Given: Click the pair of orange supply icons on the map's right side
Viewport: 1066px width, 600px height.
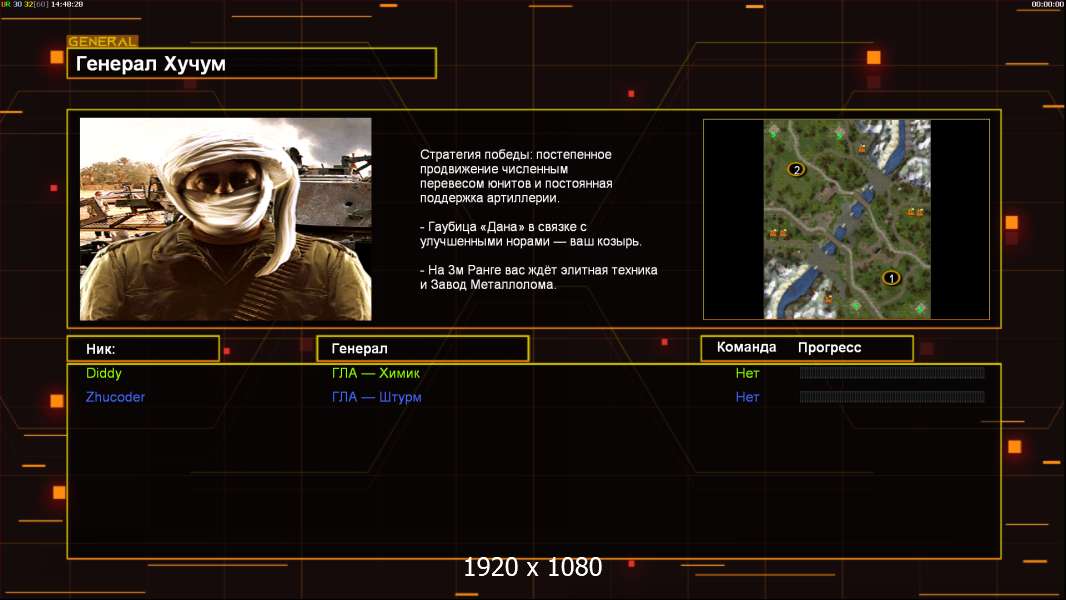Looking at the screenshot, I should pos(914,212).
